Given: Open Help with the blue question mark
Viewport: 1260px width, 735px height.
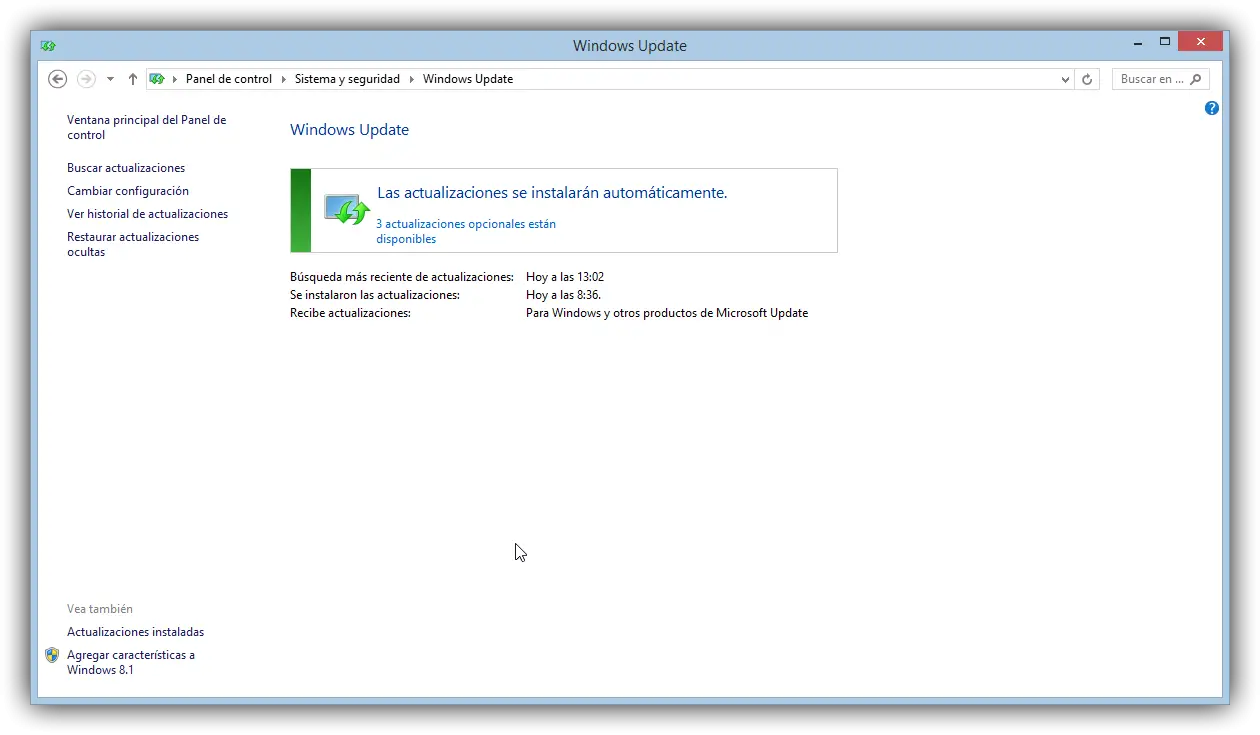Looking at the screenshot, I should pyautogui.click(x=1212, y=108).
